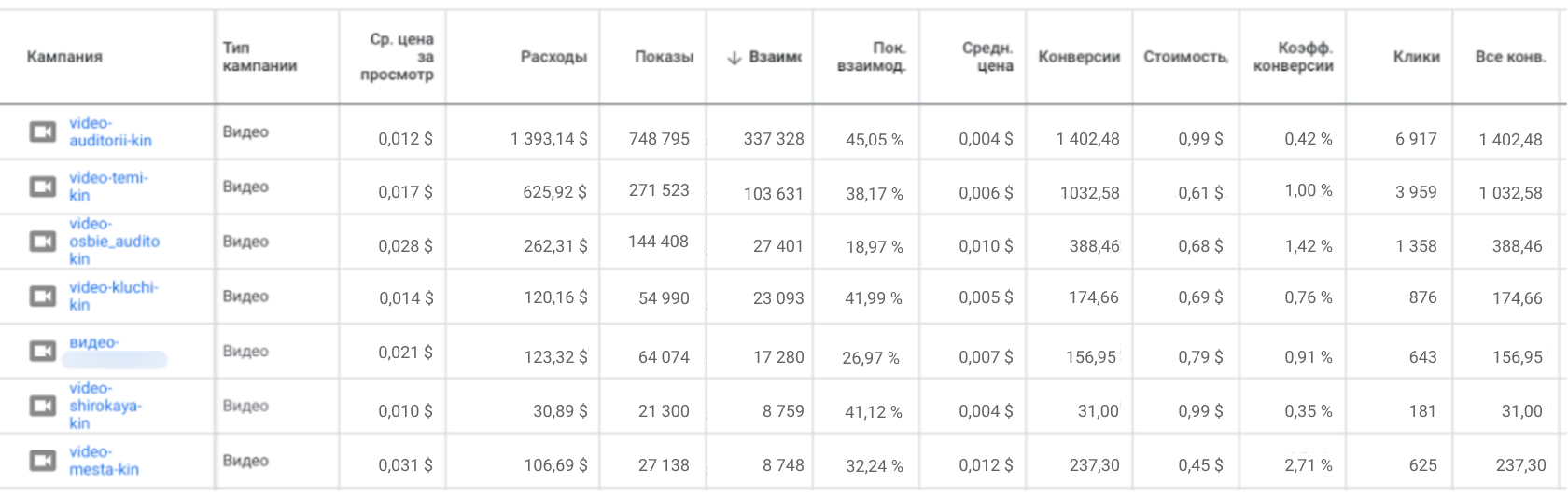
Task: Click video icon beside video-osbie_audito kin campaign
Action: pyautogui.click(x=42, y=242)
